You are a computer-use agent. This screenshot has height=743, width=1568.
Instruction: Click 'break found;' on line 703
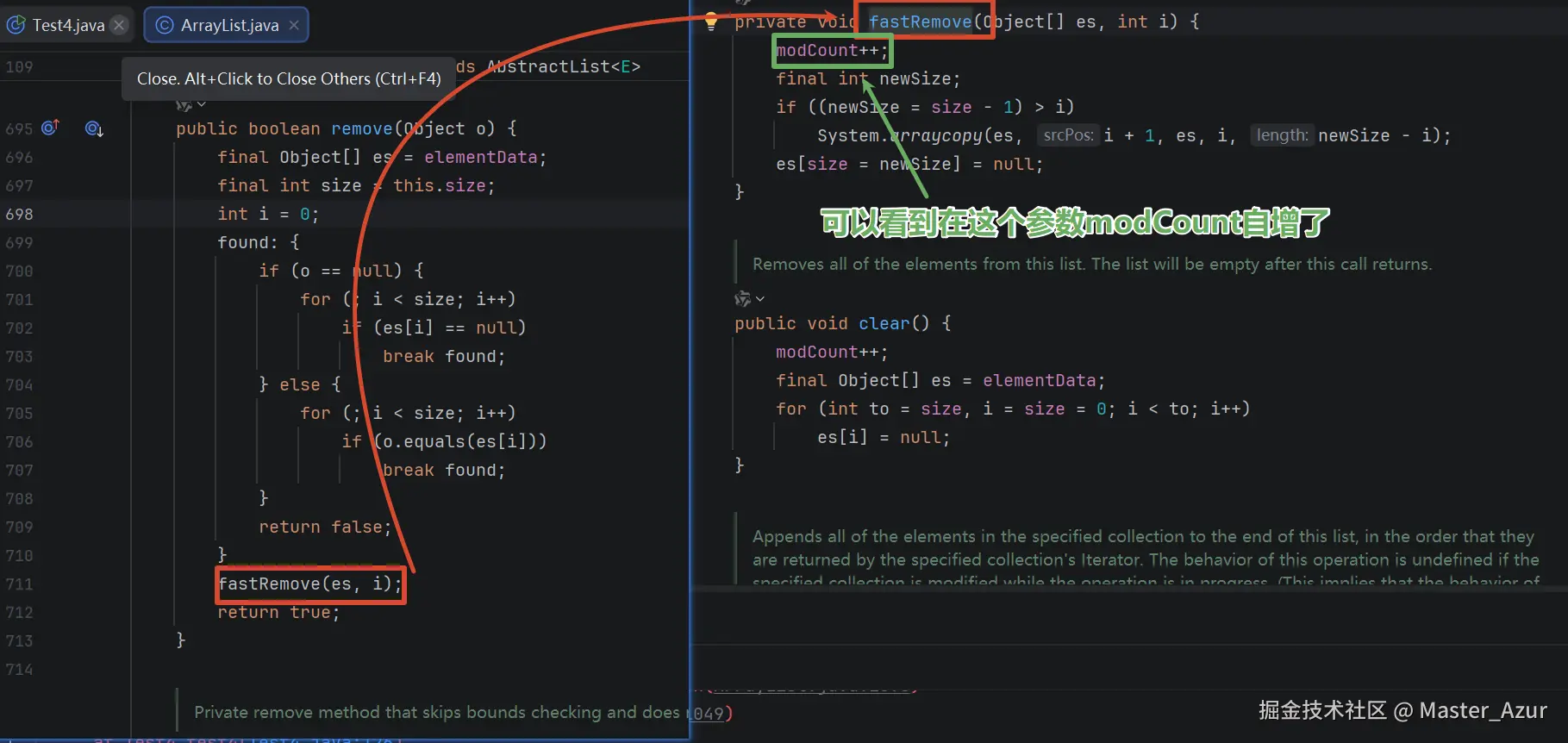click(444, 356)
